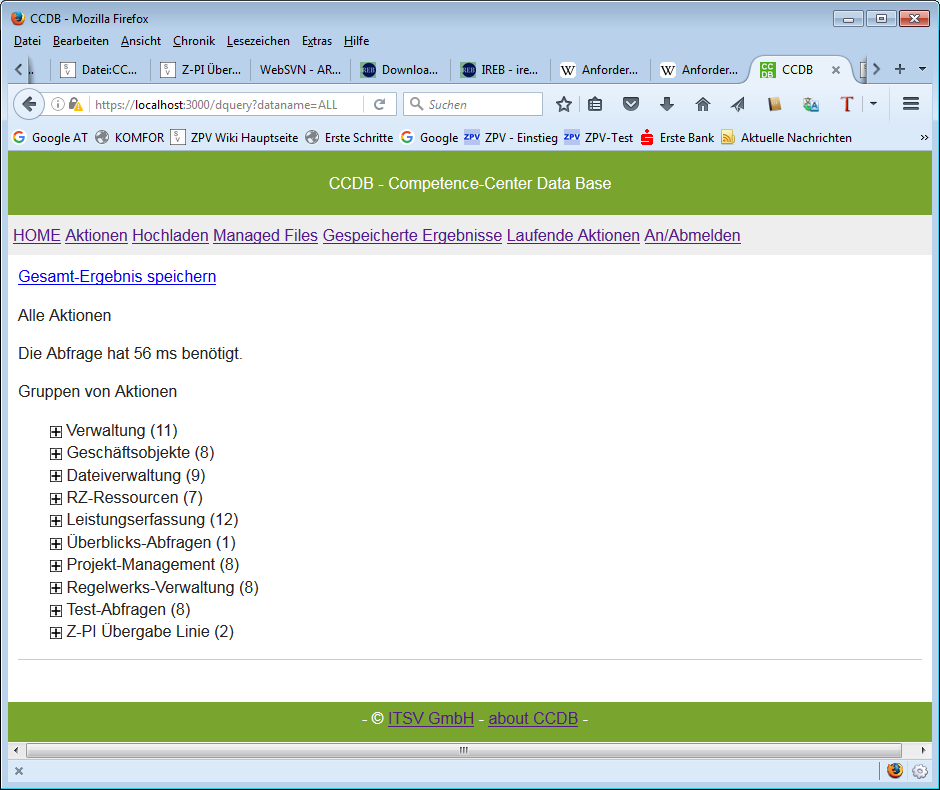Click the red T toolbar icon

[847, 104]
